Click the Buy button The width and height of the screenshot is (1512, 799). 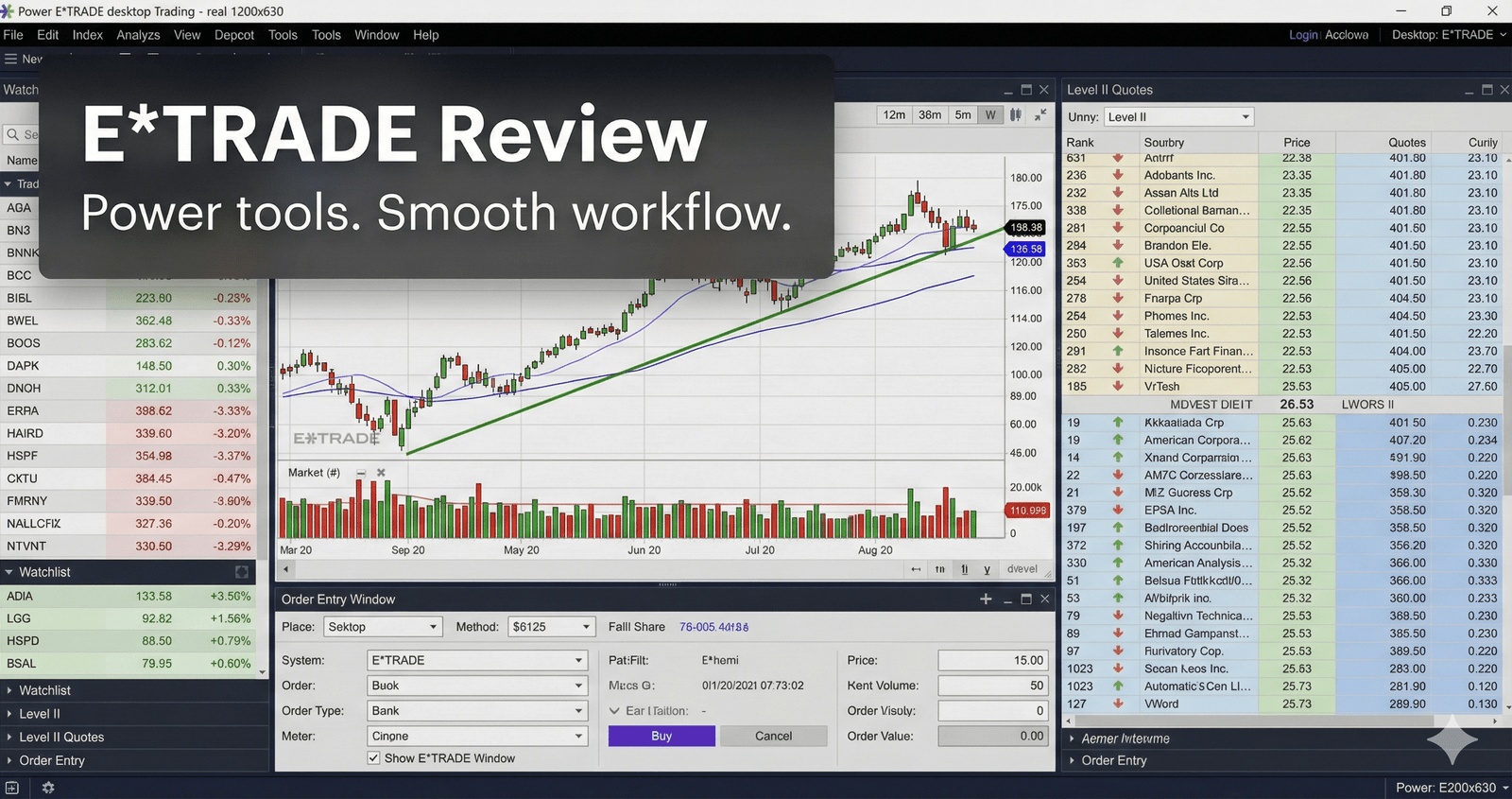tap(661, 736)
